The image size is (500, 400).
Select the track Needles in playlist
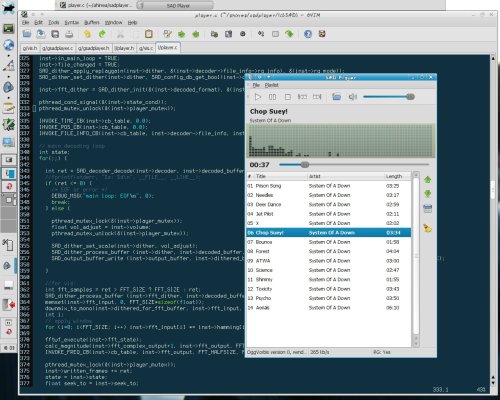(329, 195)
